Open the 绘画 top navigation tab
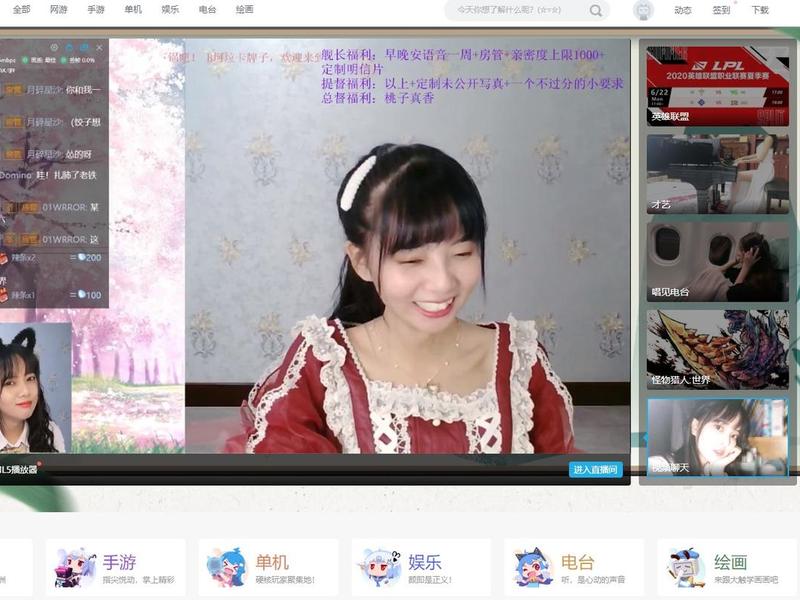 point(244,9)
